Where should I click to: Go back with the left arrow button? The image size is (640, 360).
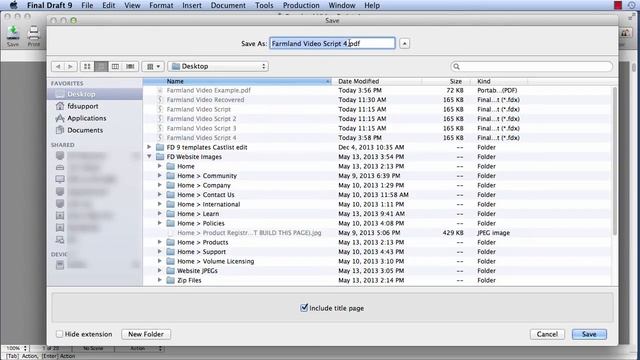(58, 66)
